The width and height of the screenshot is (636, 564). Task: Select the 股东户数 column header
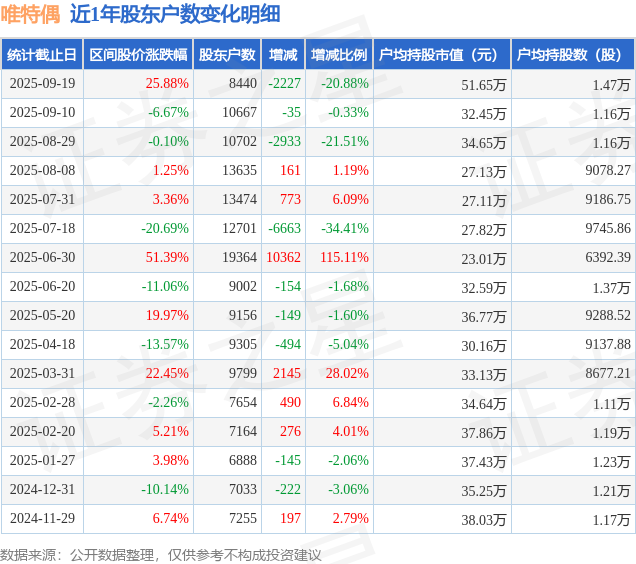click(227, 54)
